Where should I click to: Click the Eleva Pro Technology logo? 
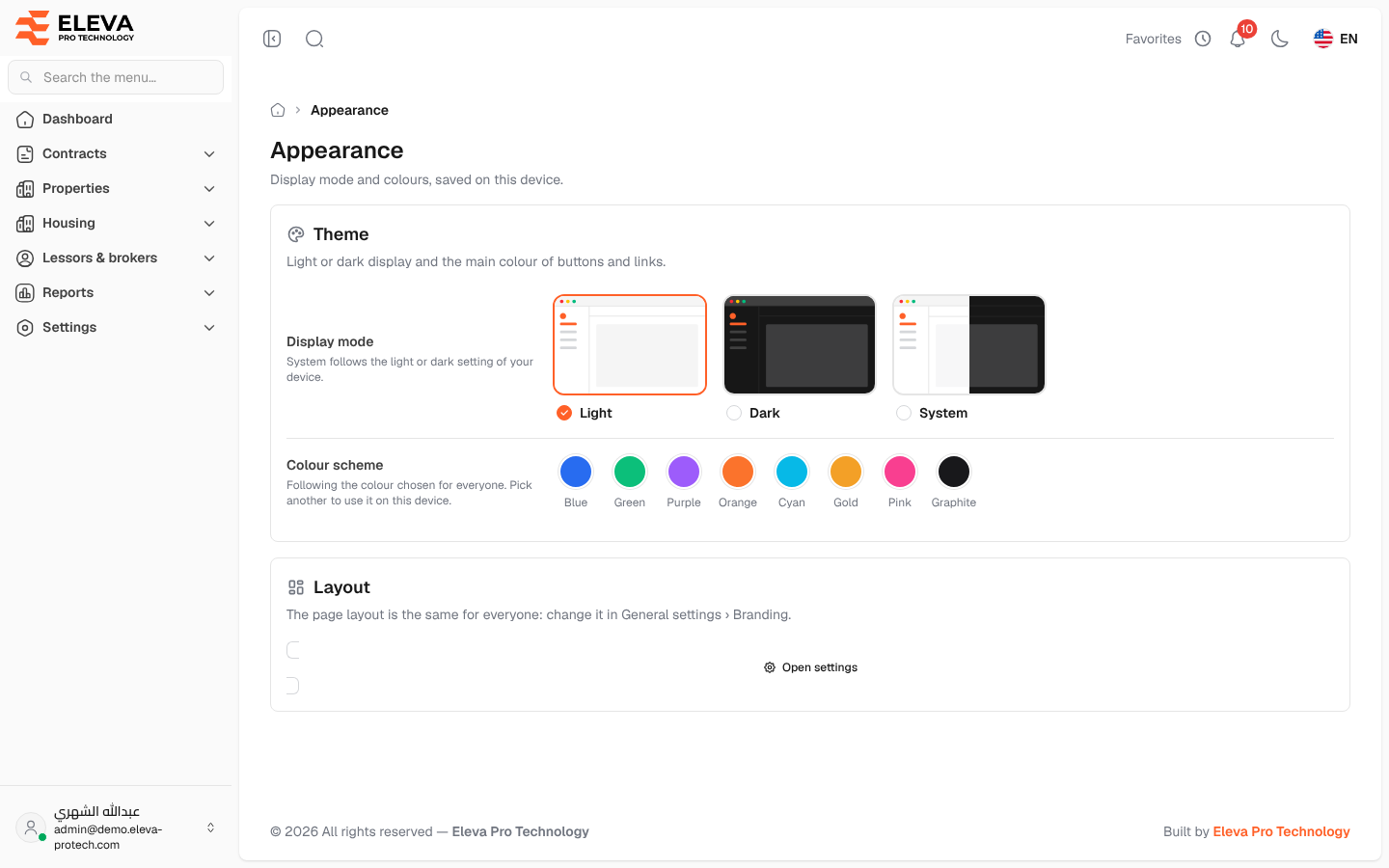pyautogui.click(x=75, y=27)
